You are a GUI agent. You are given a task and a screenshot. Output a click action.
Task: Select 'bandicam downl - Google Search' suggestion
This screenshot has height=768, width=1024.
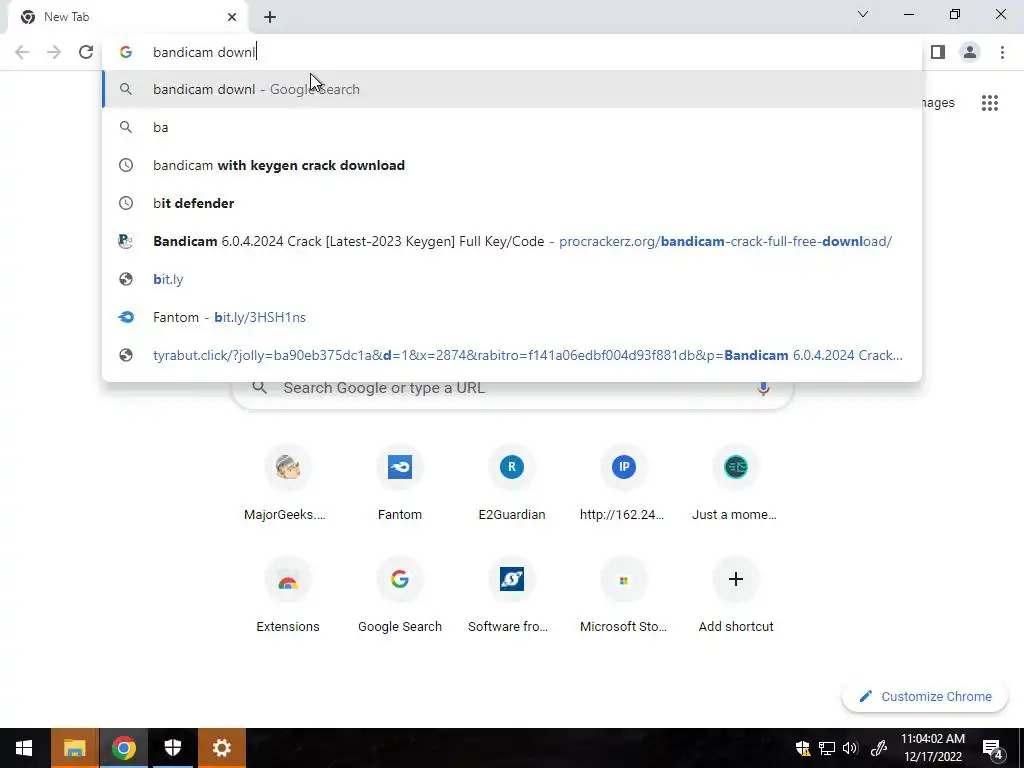tap(512, 89)
